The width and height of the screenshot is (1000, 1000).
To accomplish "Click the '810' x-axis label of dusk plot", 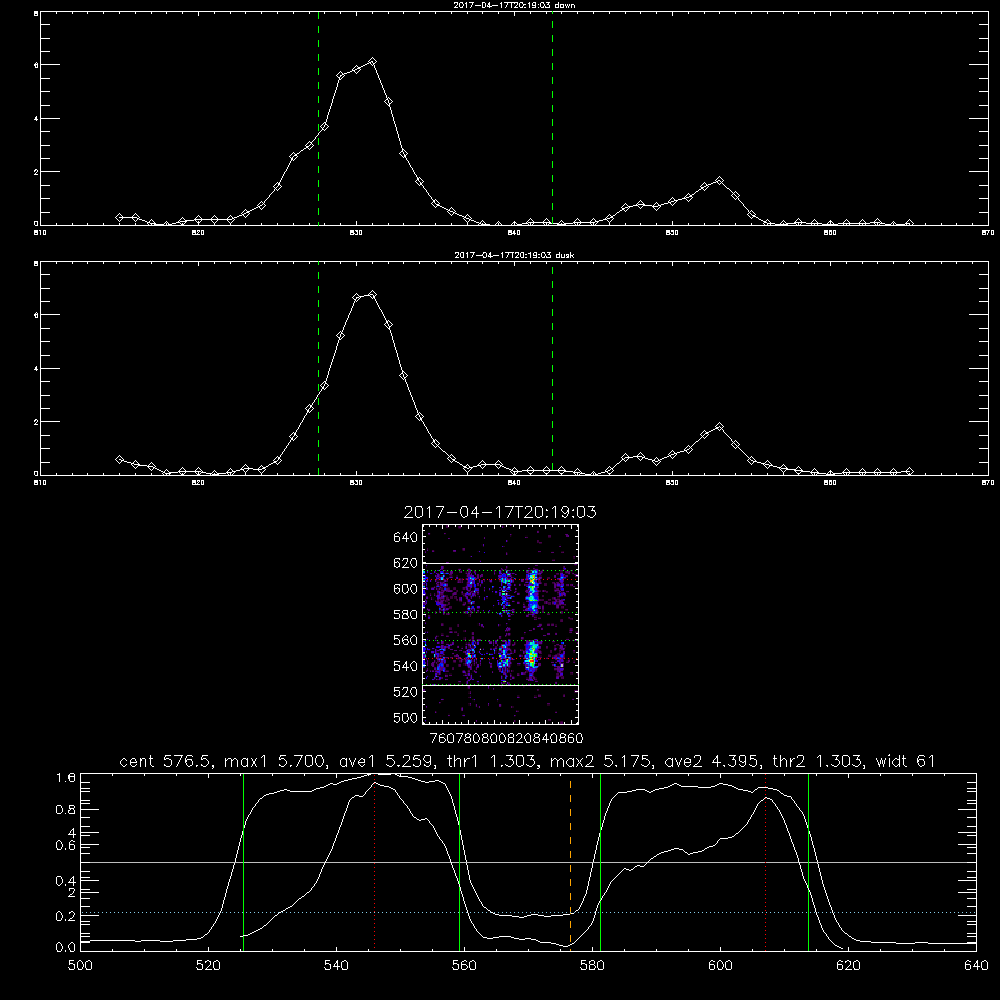I will coord(40,483).
